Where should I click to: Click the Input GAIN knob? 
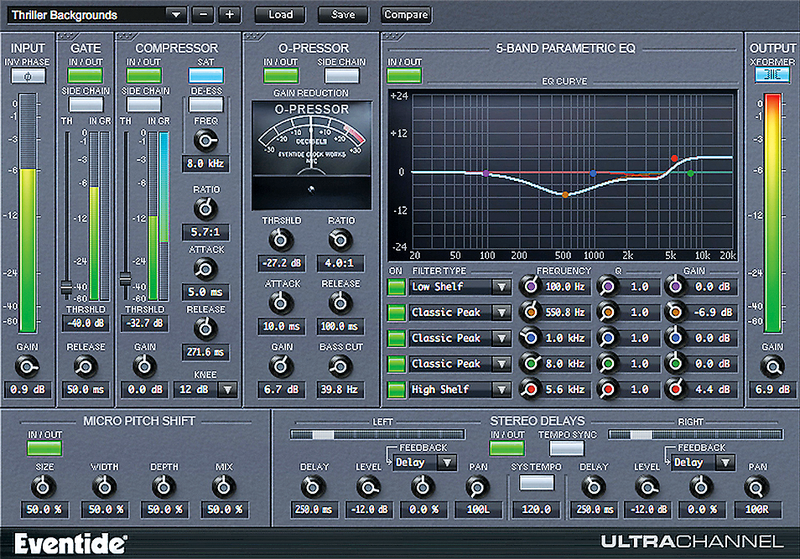[27, 366]
